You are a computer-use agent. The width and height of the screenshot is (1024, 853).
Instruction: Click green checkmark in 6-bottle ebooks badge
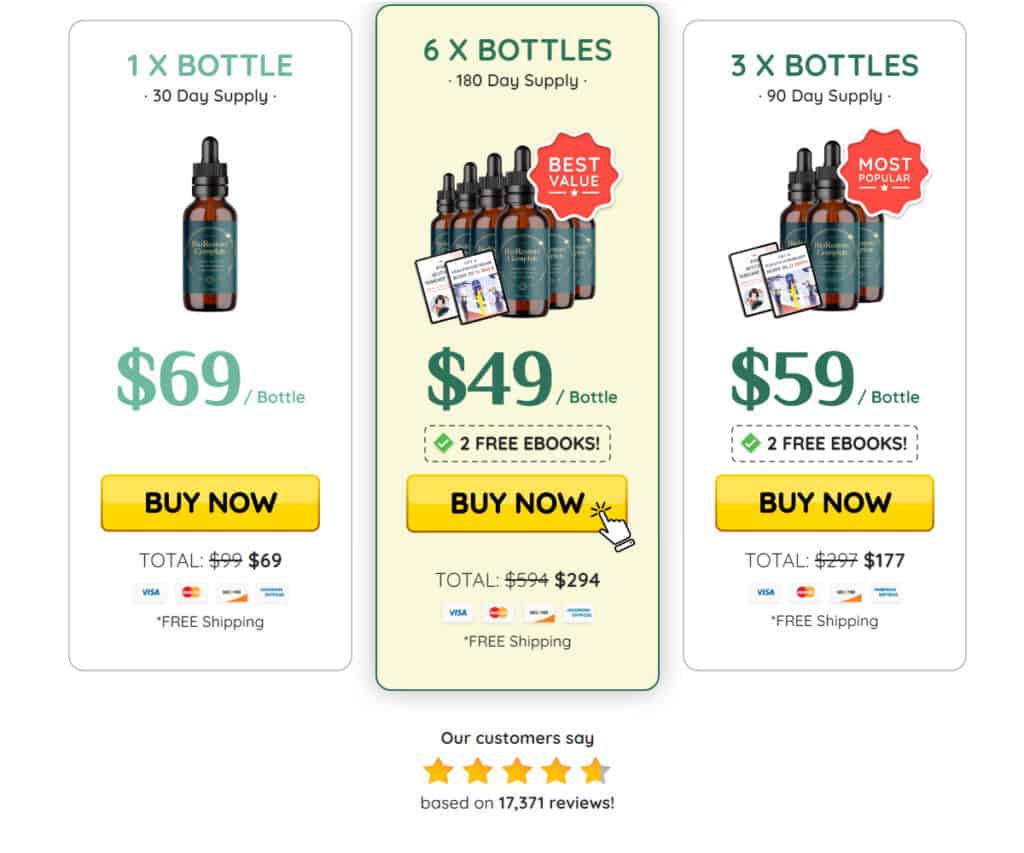tap(443, 443)
